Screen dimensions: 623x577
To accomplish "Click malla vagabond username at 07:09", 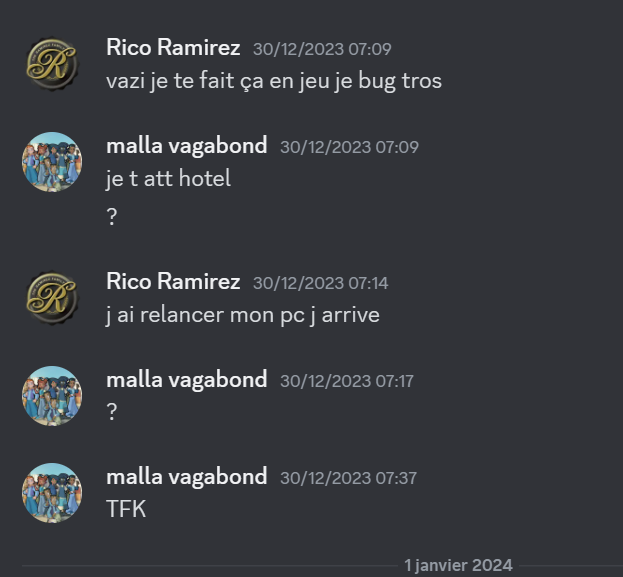I will coord(187,146).
